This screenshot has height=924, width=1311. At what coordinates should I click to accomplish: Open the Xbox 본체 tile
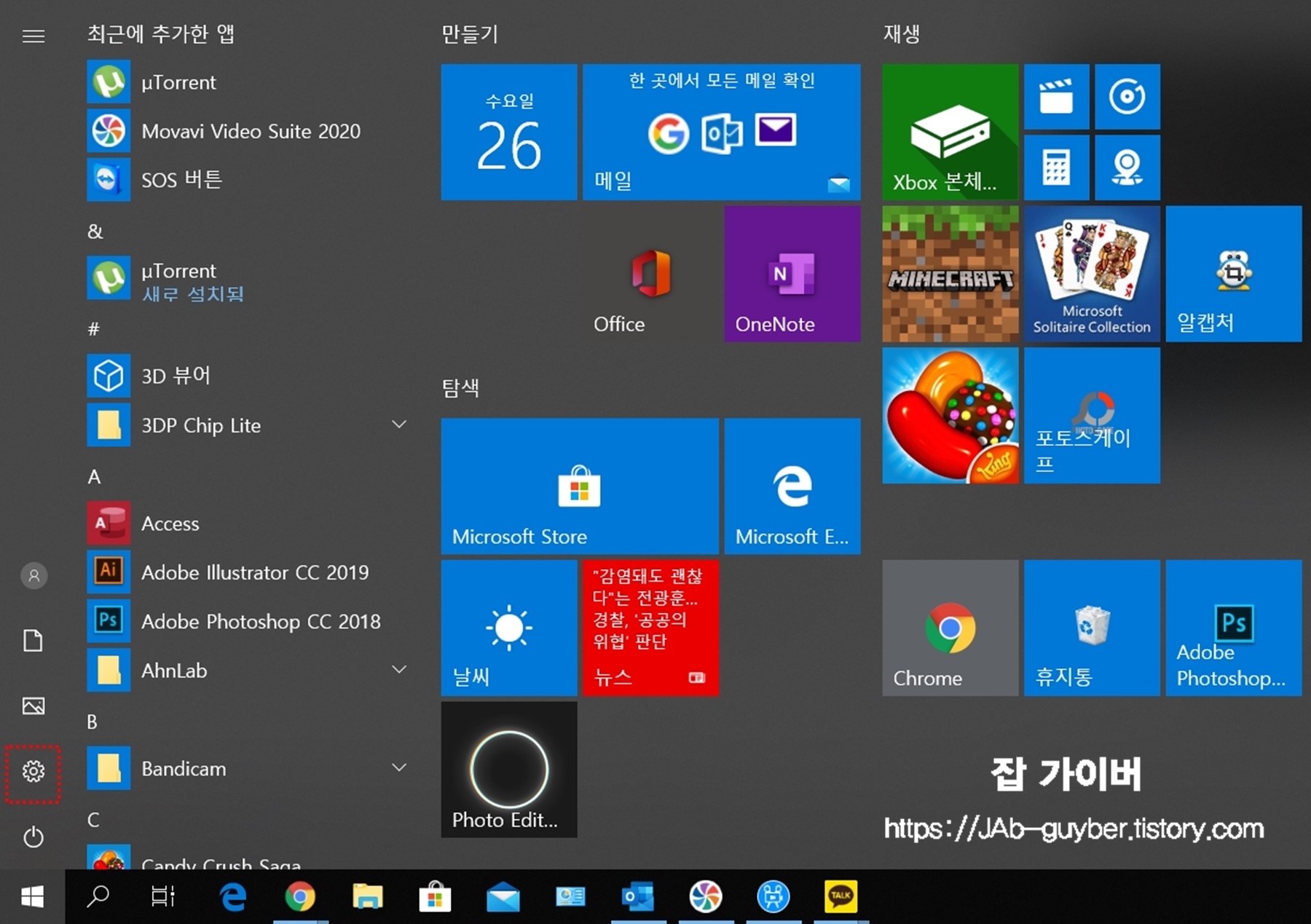click(950, 132)
